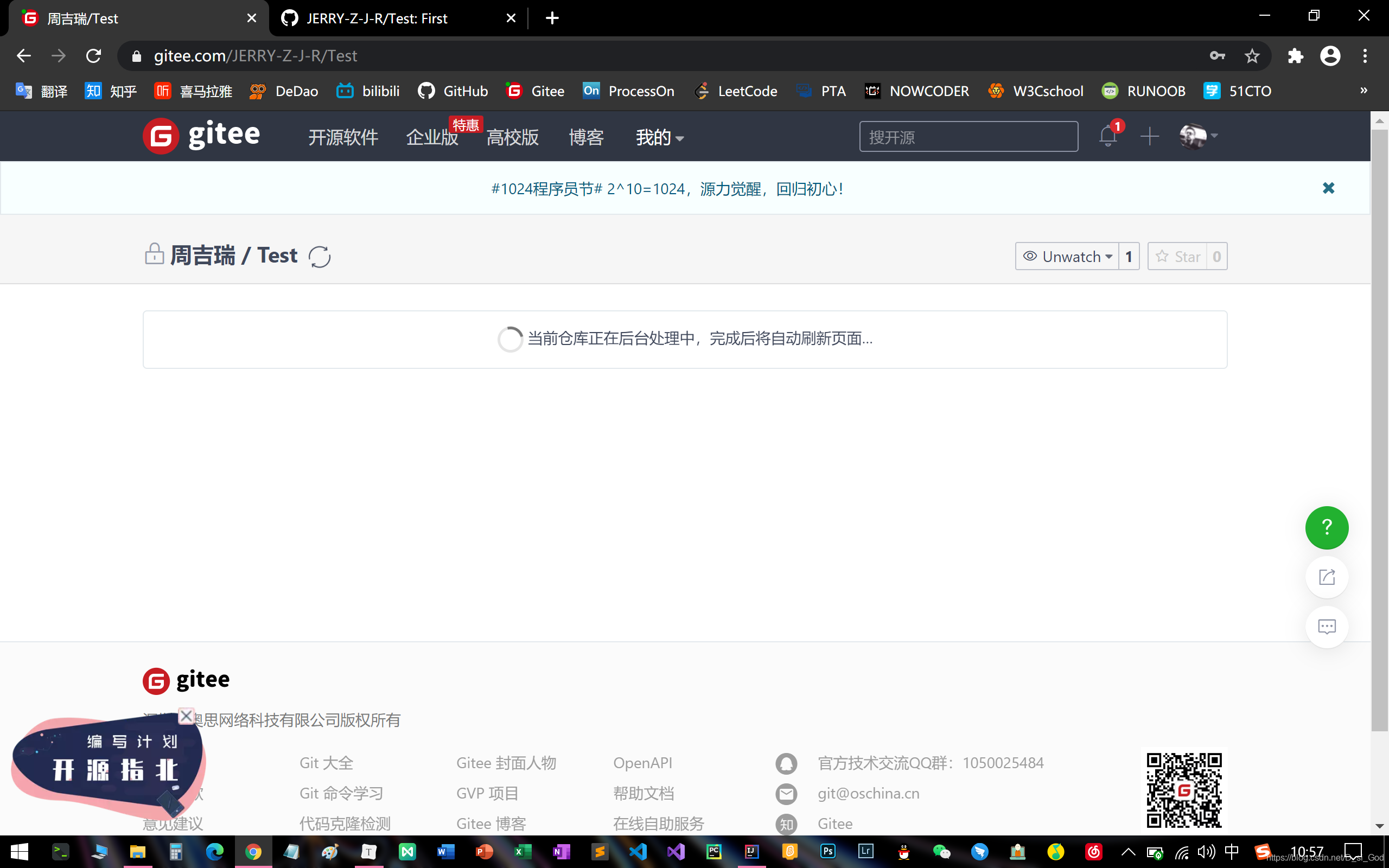The image size is (1389, 868).
Task: Open the LeetCode bookmark
Action: pyautogui.click(x=736, y=91)
